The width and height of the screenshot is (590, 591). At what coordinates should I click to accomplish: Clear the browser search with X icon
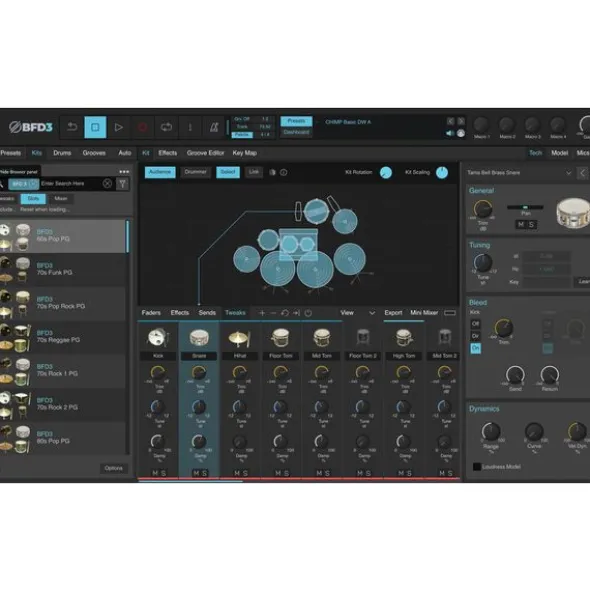click(x=107, y=184)
